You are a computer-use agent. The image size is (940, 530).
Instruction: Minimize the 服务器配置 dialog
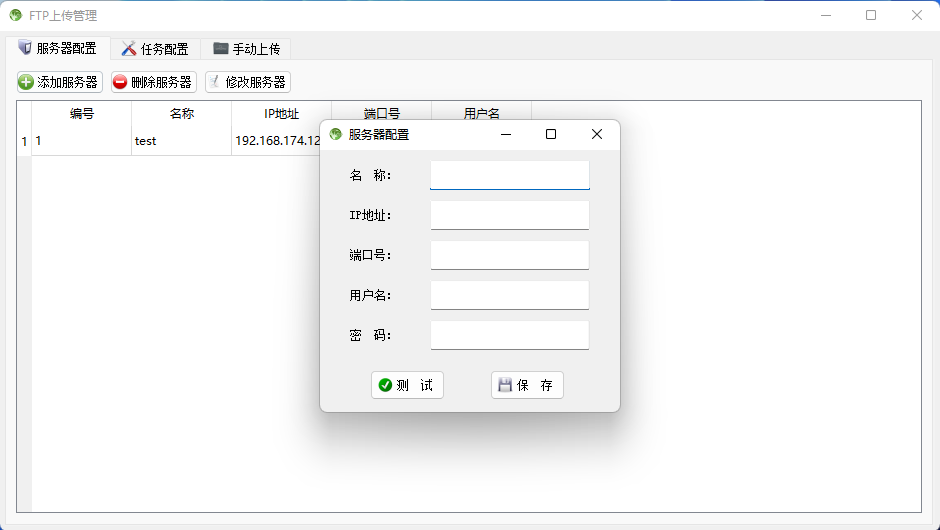click(506, 134)
